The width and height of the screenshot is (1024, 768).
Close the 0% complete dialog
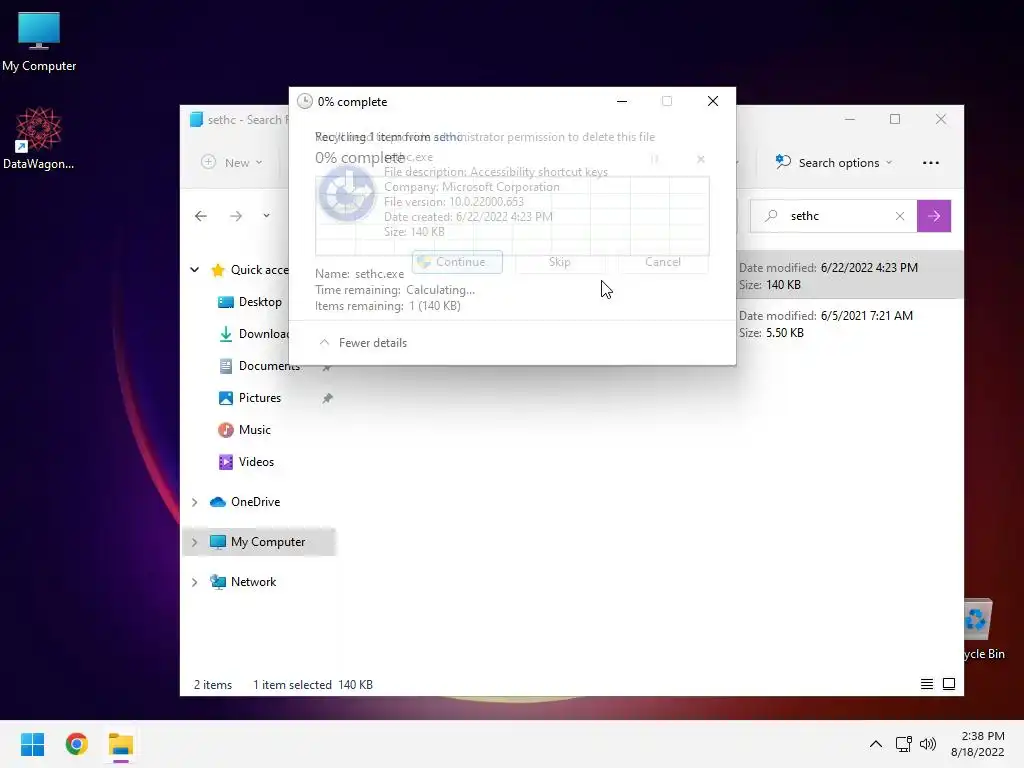(x=712, y=101)
